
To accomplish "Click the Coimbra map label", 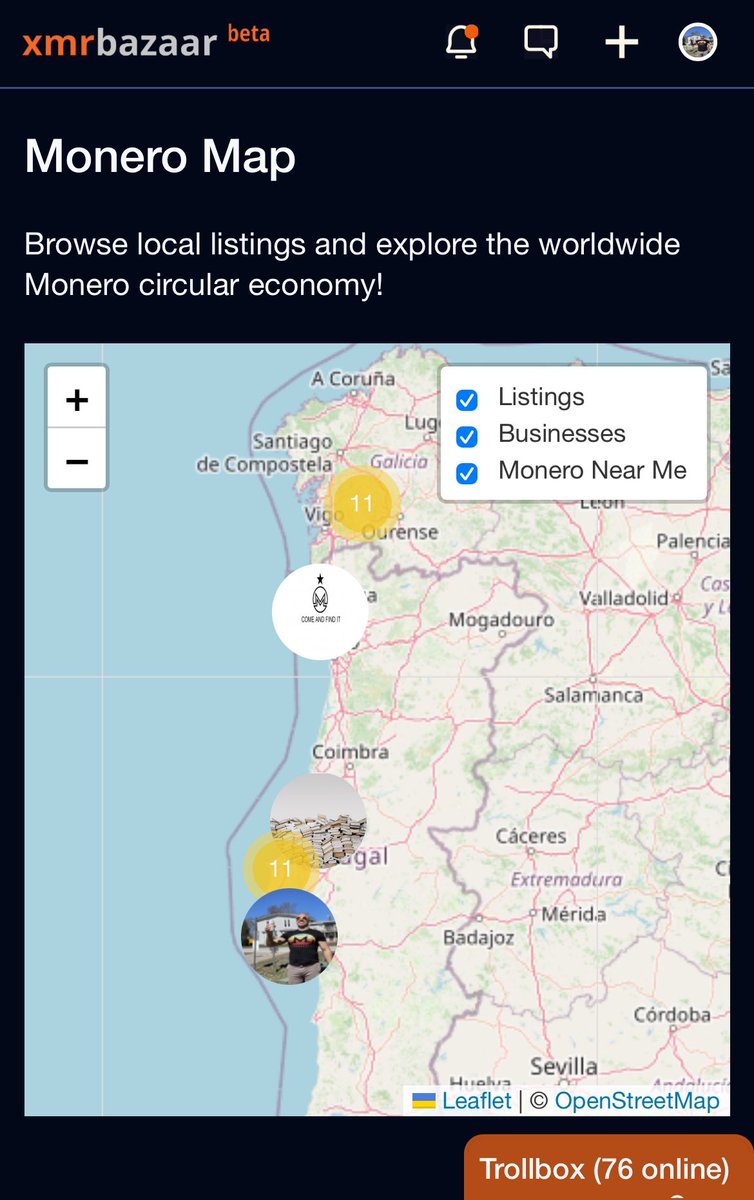I will (350, 751).
